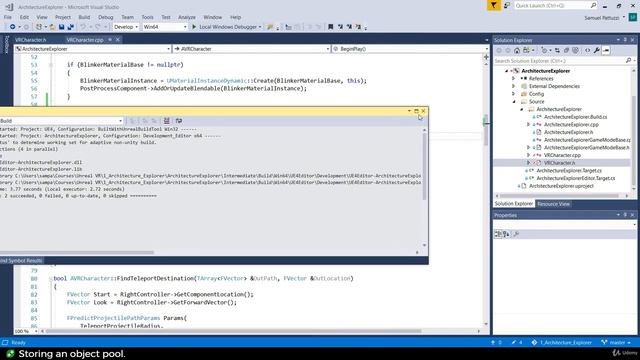
Task: Open the Local Windows Debugger dropdown arrow
Action: [260, 27]
